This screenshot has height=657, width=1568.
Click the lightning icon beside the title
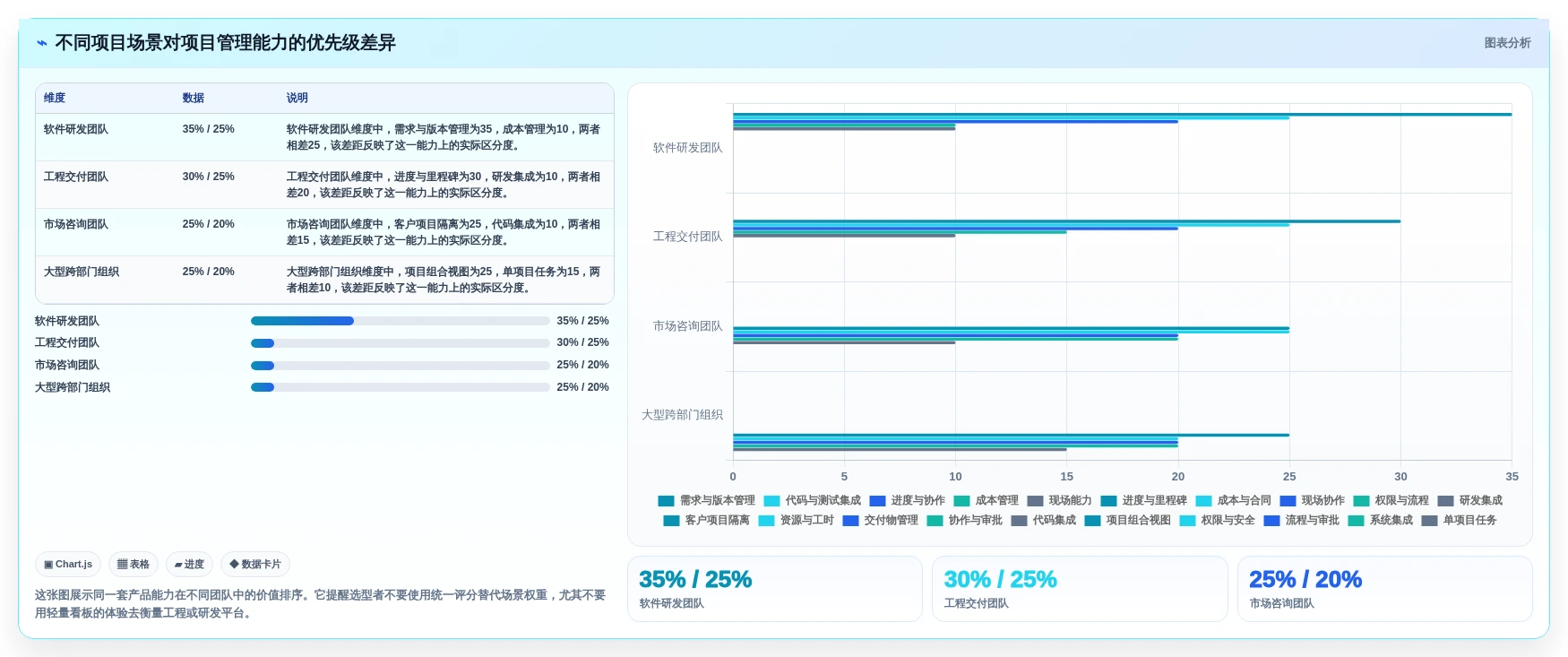pos(41,43)
